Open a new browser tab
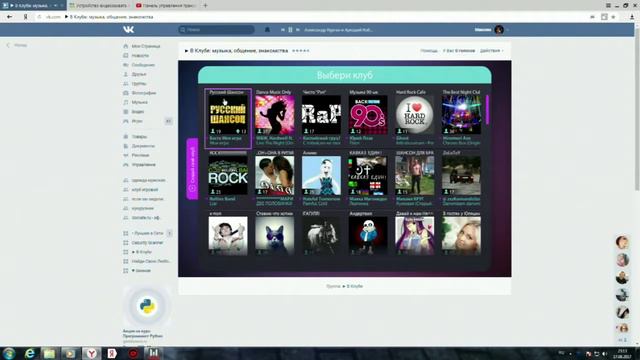The width and height of the screenshot is (640, 360). click(x=205, y=5)
